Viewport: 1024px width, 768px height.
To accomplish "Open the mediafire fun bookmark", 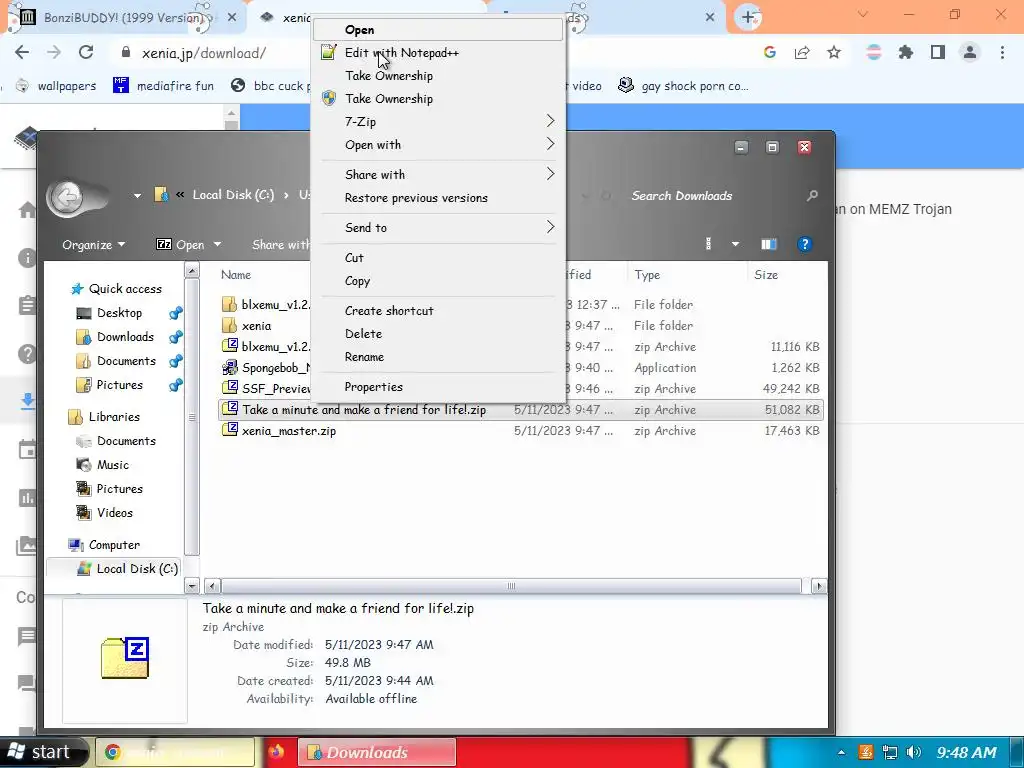I will point(163,86).
